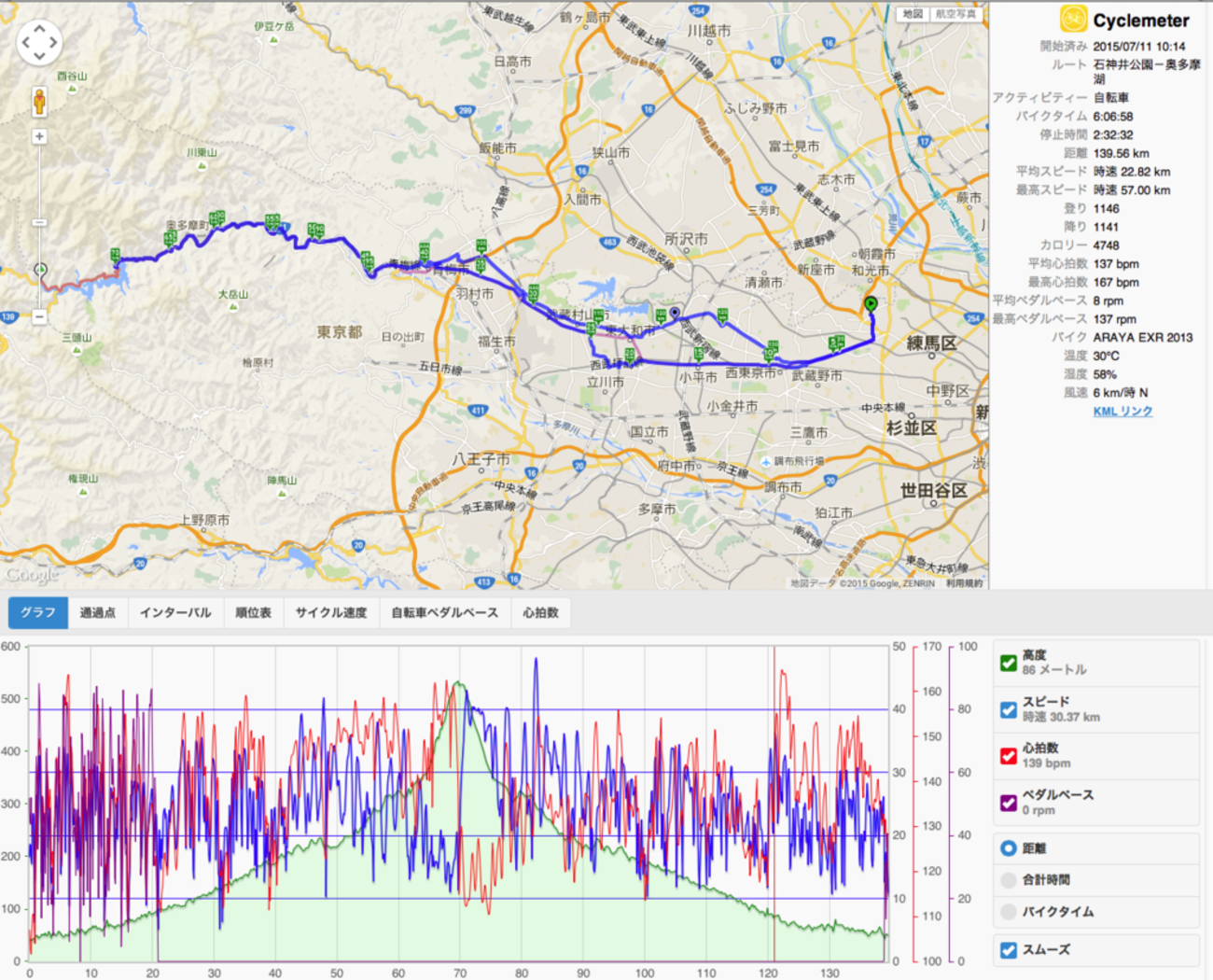The image size is (1213, 980).
Task: Click the 時速 30.37 km speed readout
Action: pyautogui.click(x=1061, y=717)
